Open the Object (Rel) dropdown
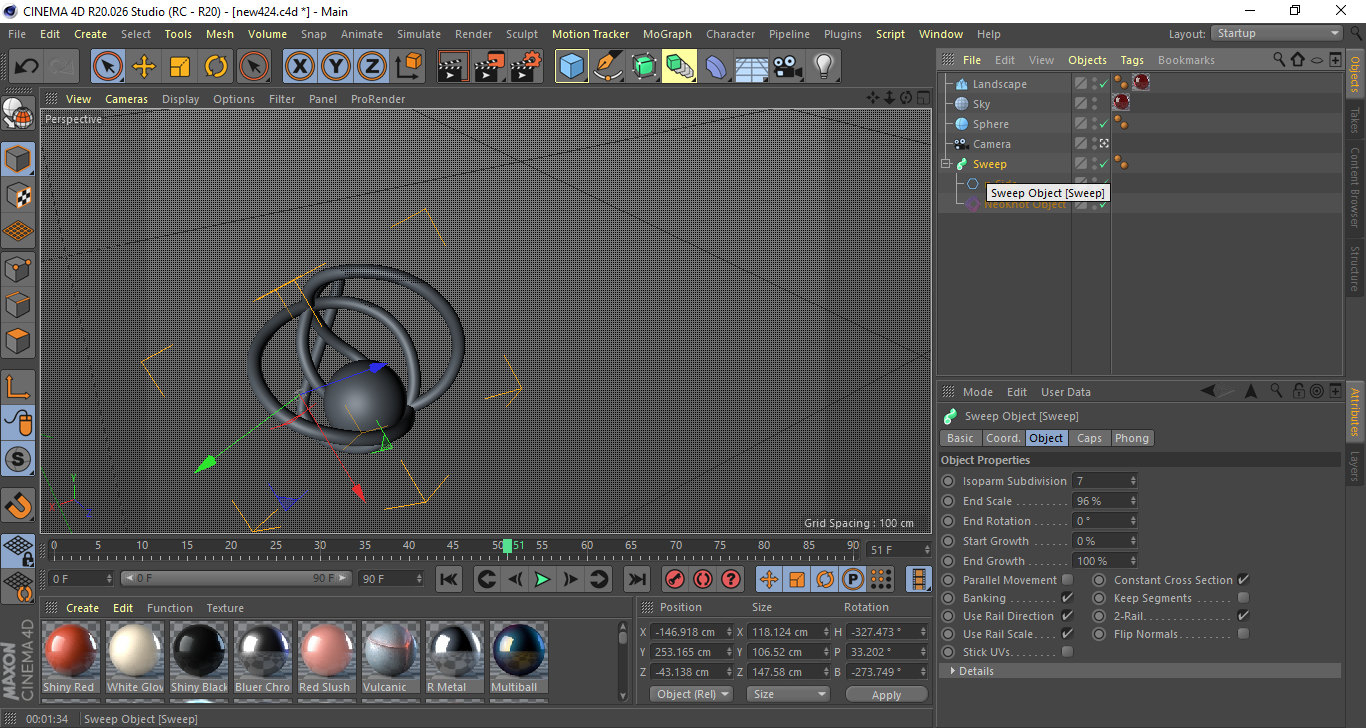 pyautogui.click(x=691, y=694)
